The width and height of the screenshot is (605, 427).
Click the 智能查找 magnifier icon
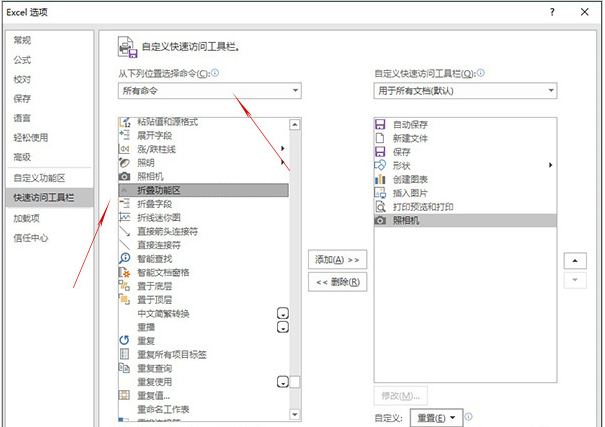tap(124, 258)
